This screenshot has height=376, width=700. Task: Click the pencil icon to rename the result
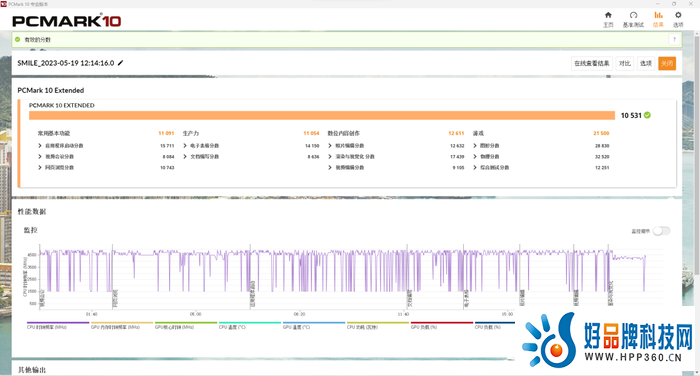click(x=120, y=63)
